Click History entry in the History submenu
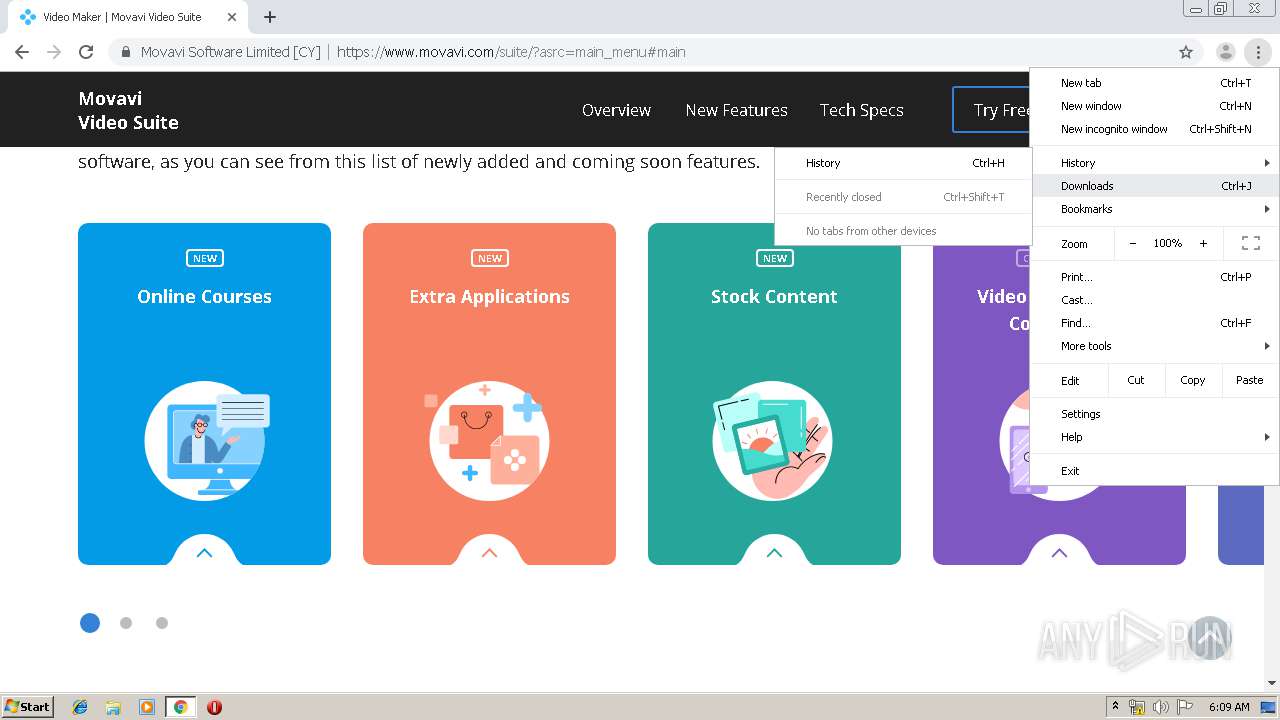The height and width of the screenshot is (720, 1280). 903,163
